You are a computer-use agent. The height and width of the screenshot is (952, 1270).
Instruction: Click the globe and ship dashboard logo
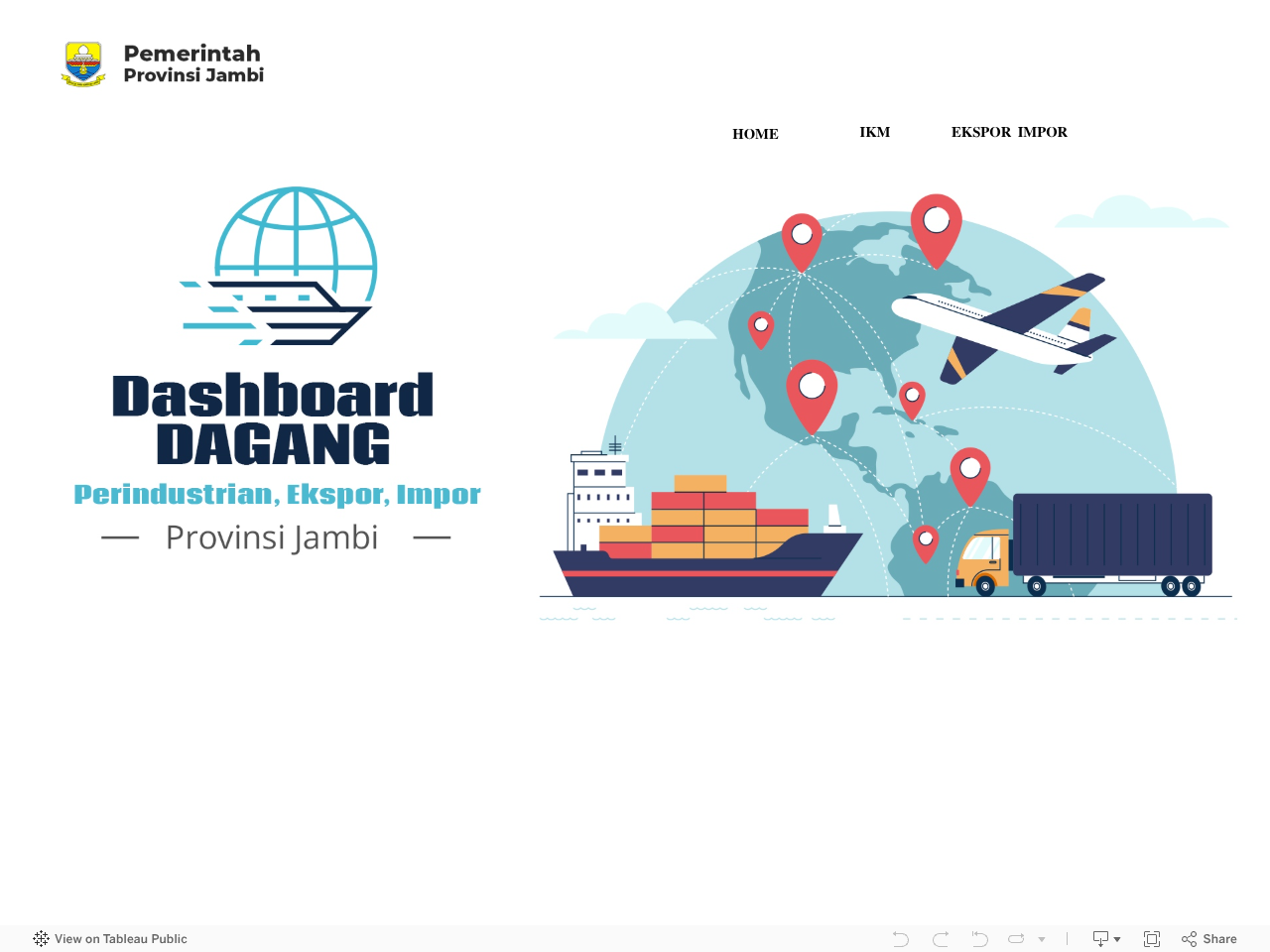tap(279, 266)
